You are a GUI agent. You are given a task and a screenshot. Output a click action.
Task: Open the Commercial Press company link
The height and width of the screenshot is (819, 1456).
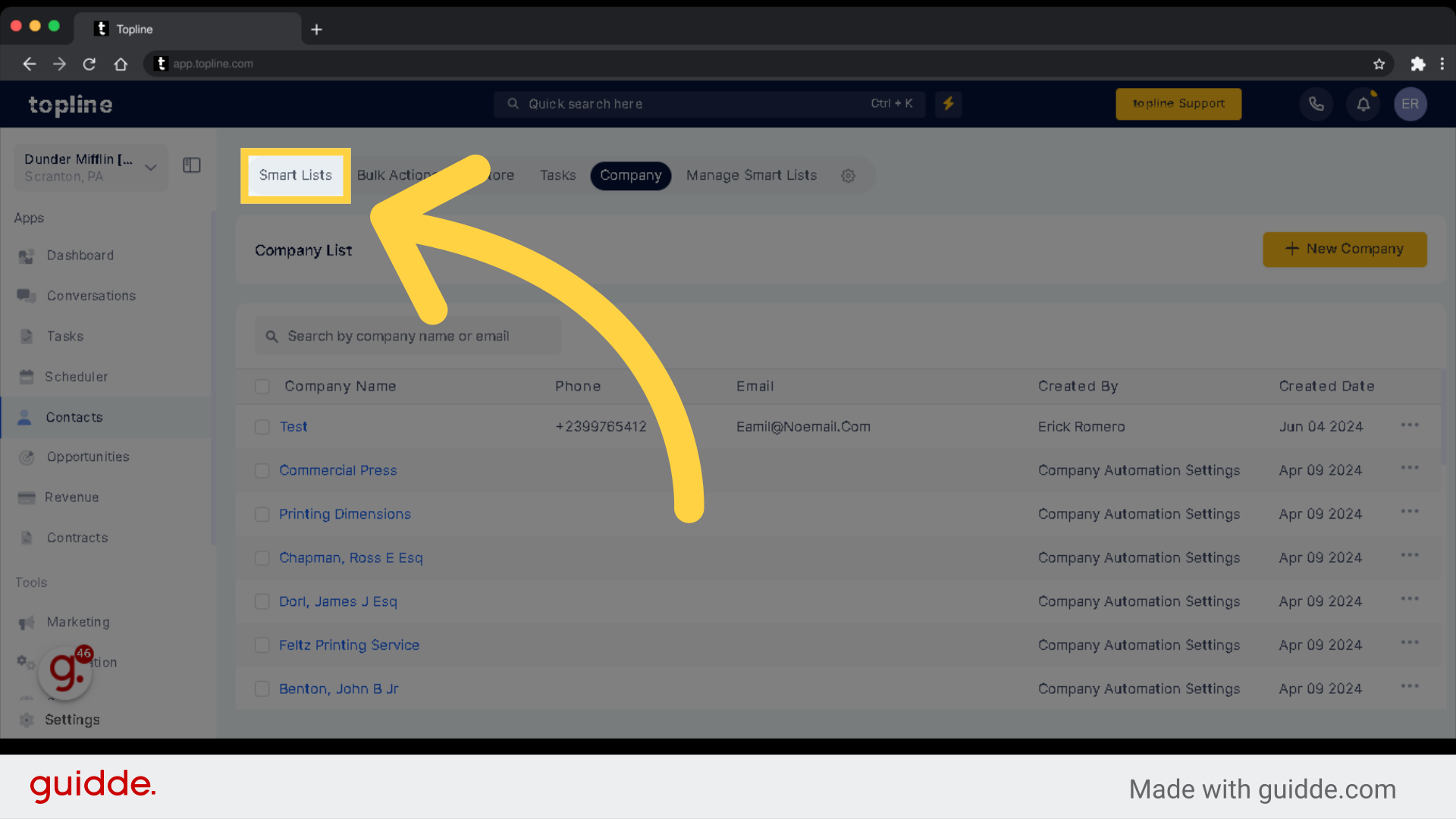click(x=337, y=470)
